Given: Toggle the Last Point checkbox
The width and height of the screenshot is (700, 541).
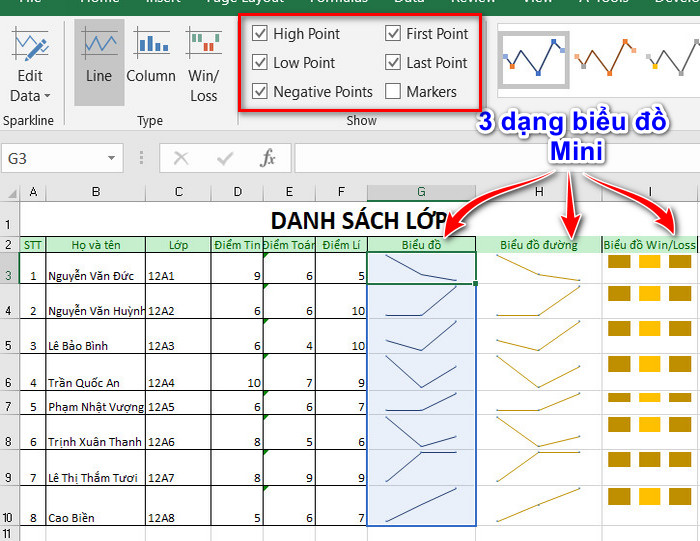Looking at the screenshot, I should click(393, 62).
